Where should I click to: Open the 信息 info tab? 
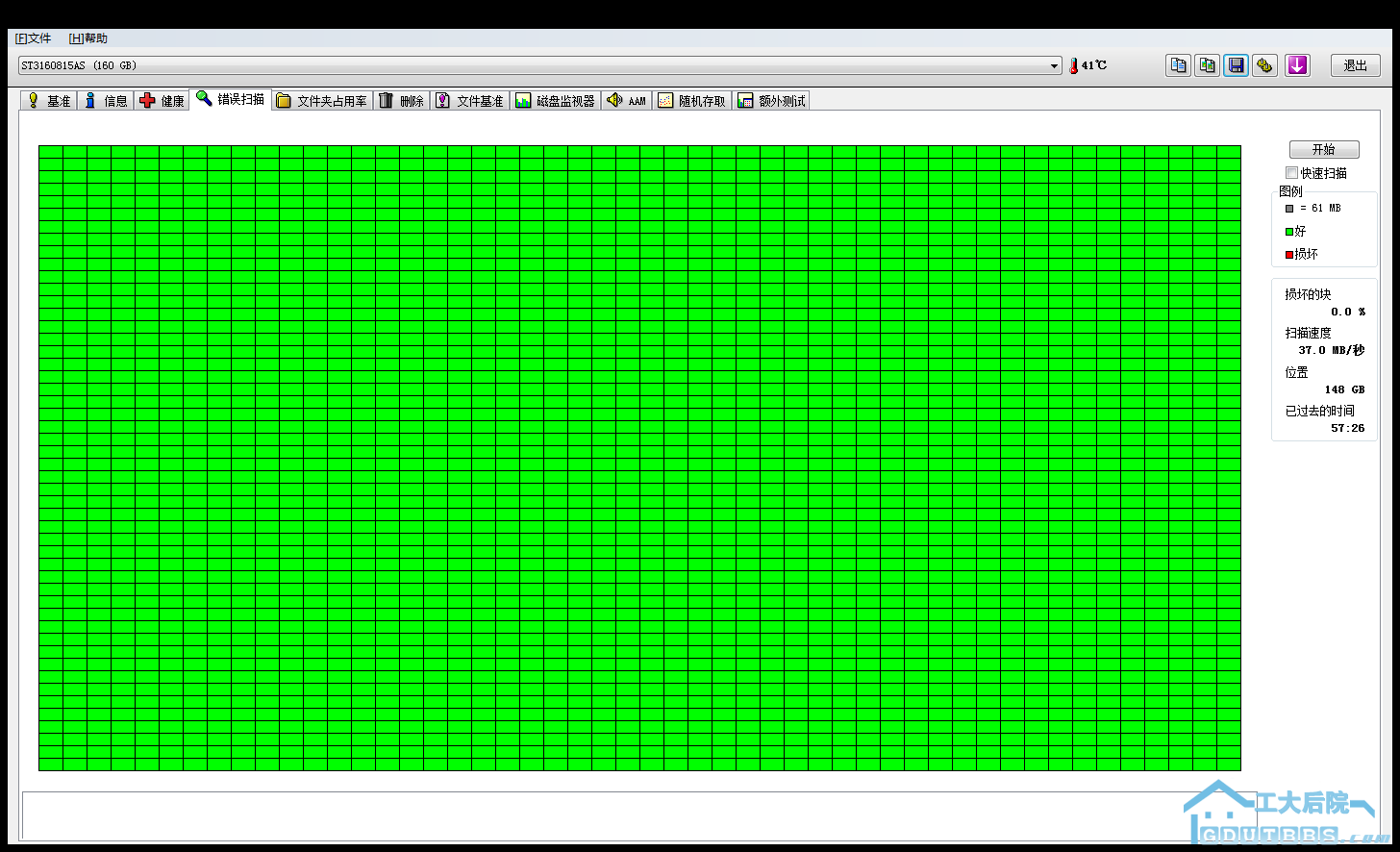[x=106, y=101]
